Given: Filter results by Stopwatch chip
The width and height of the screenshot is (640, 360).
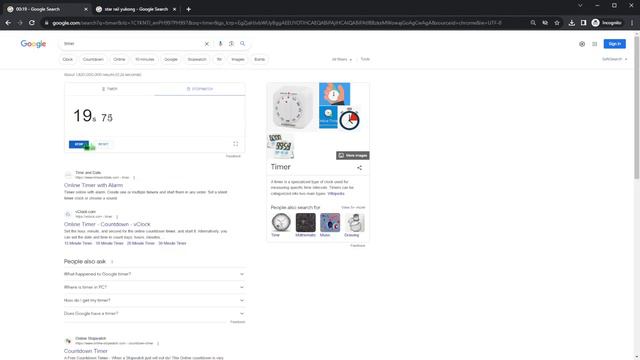Looking at the screenshot, I should pos(197,59).
